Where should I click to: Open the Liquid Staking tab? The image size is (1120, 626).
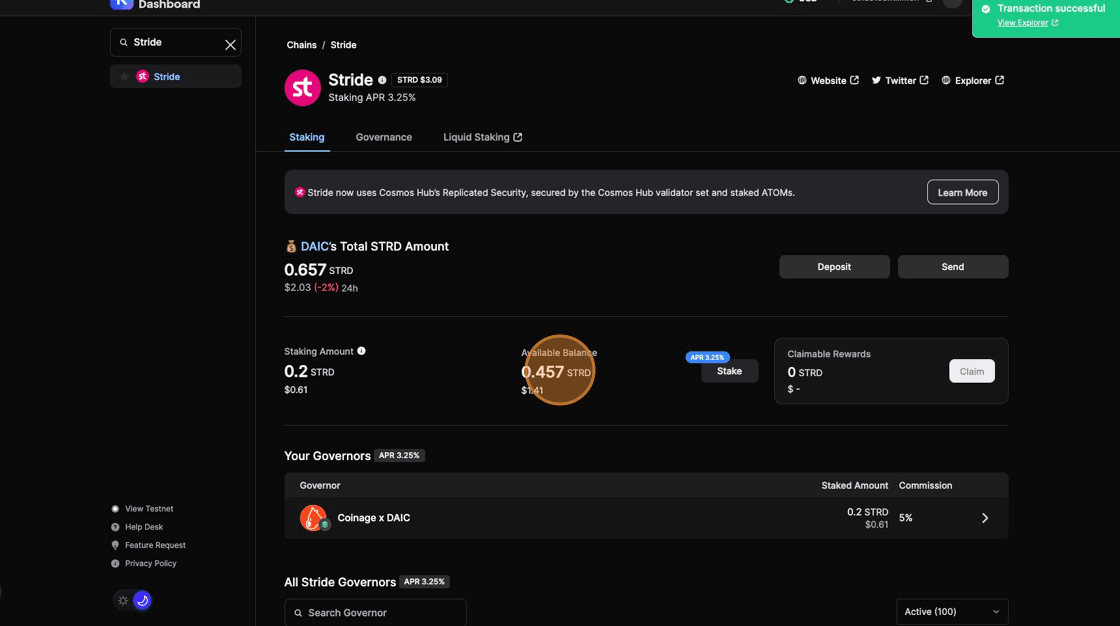[482, 137]
